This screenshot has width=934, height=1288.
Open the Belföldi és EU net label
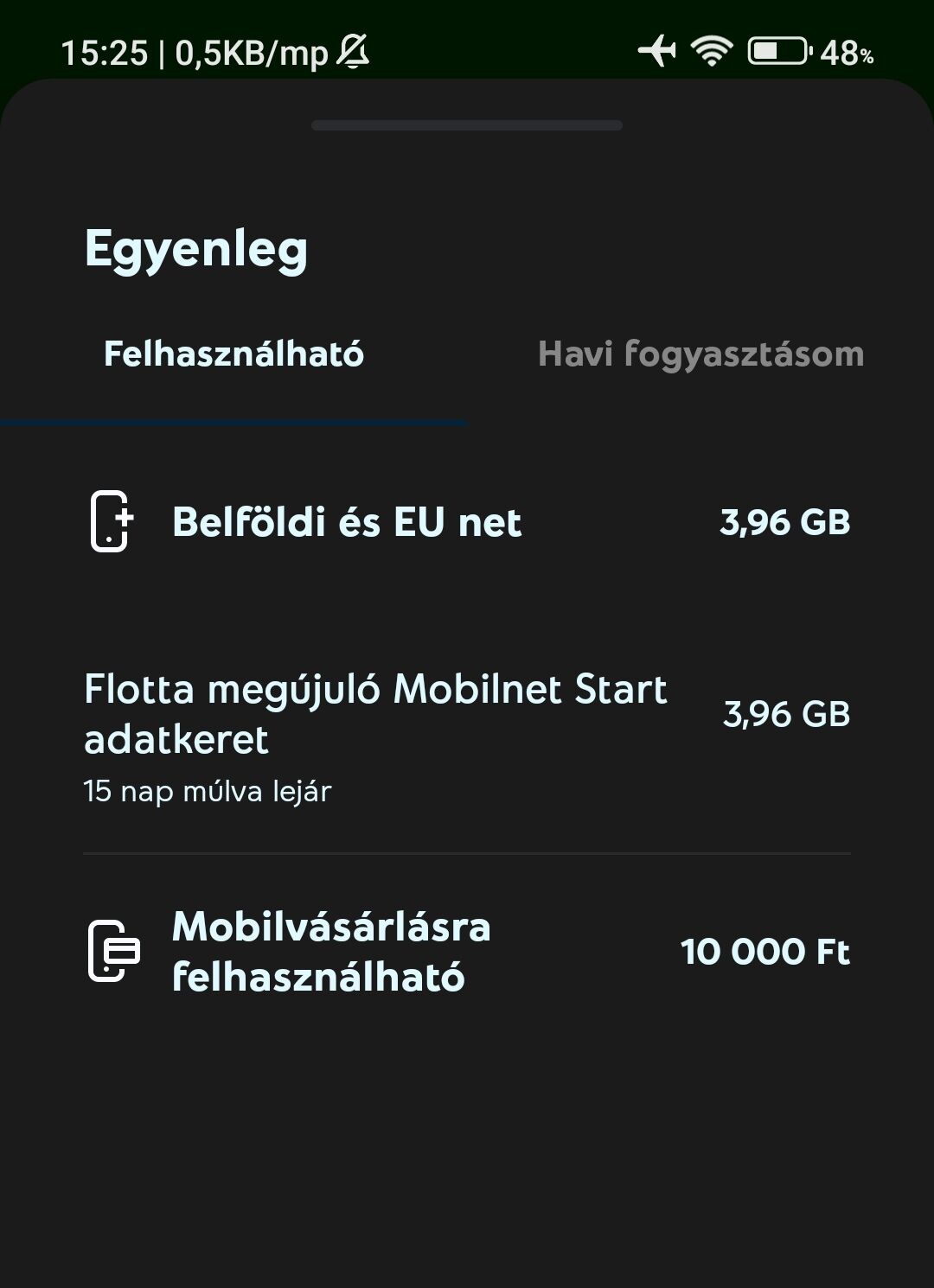(347, 522)
